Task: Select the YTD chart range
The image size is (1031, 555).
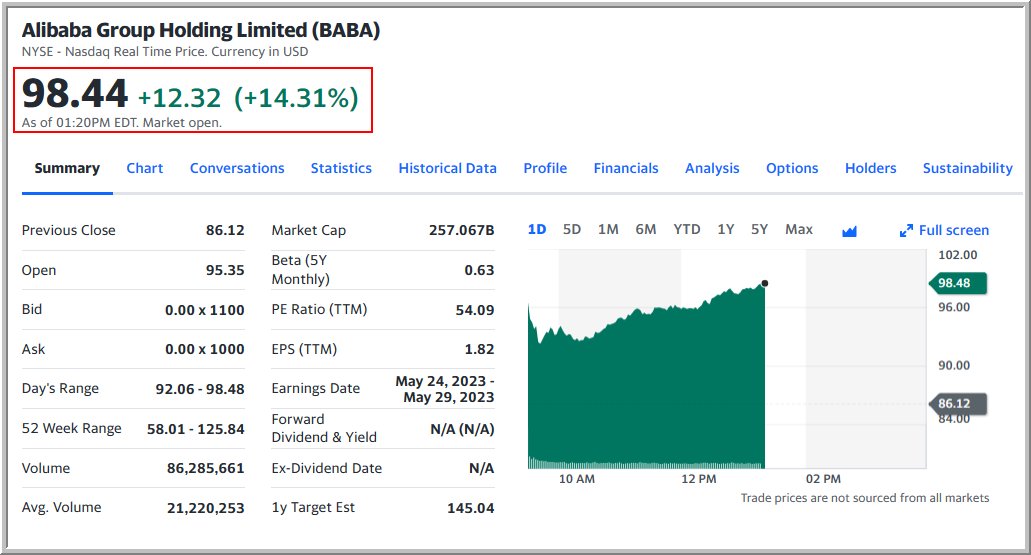Action: click(687, 229)
